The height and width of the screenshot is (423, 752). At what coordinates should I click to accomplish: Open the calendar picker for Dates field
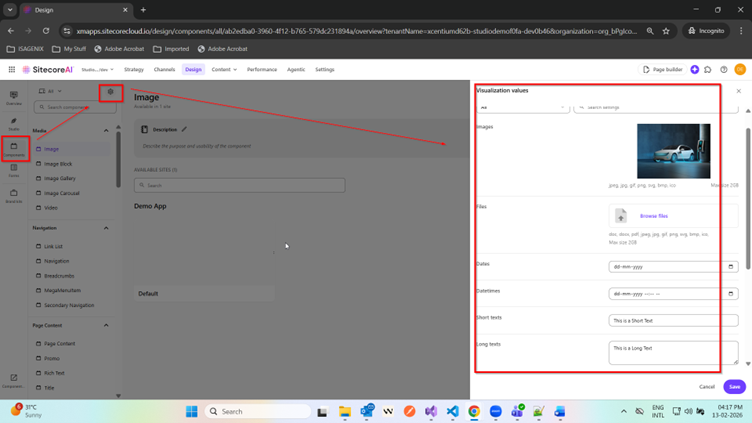(x=731, y=267)
